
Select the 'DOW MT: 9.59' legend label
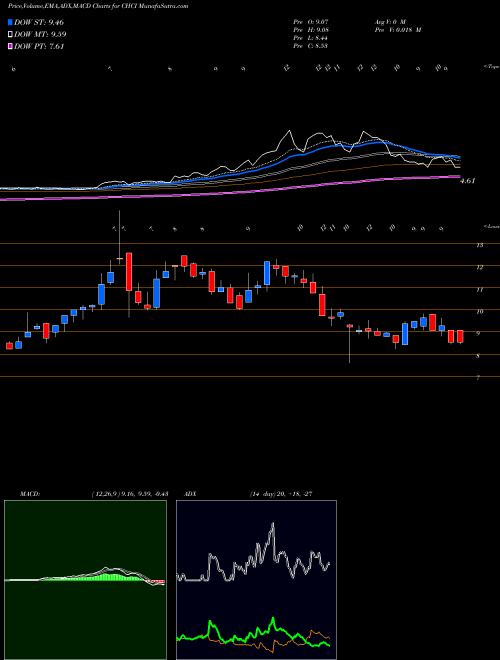coord(40,35)
